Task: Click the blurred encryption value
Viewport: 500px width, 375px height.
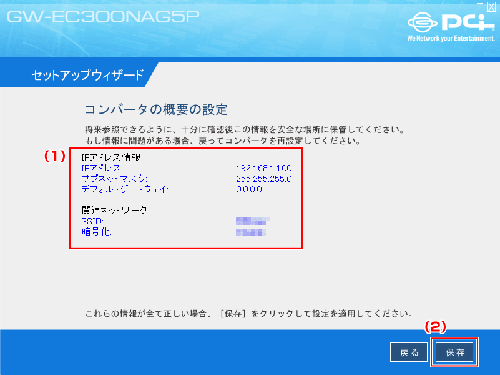Action: pyautogui.click(x=251, y=232)
